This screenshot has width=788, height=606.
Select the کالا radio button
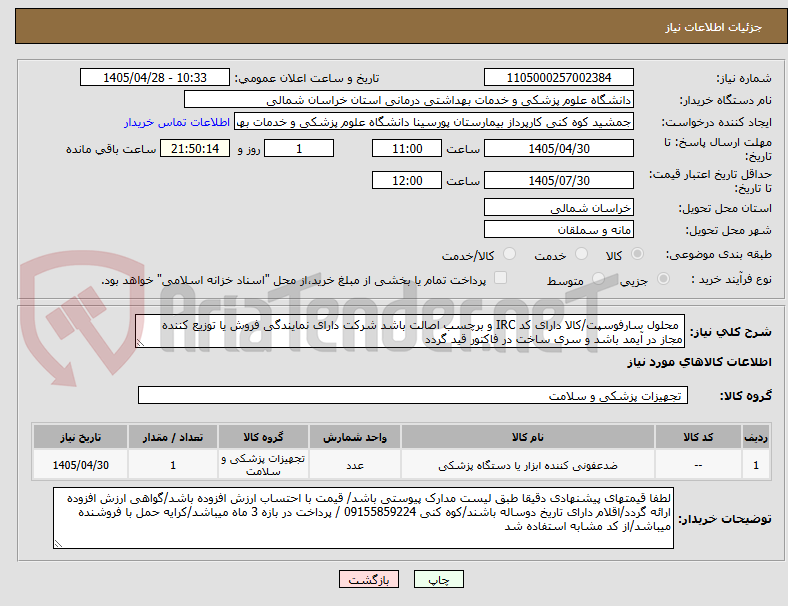[637, 254]
